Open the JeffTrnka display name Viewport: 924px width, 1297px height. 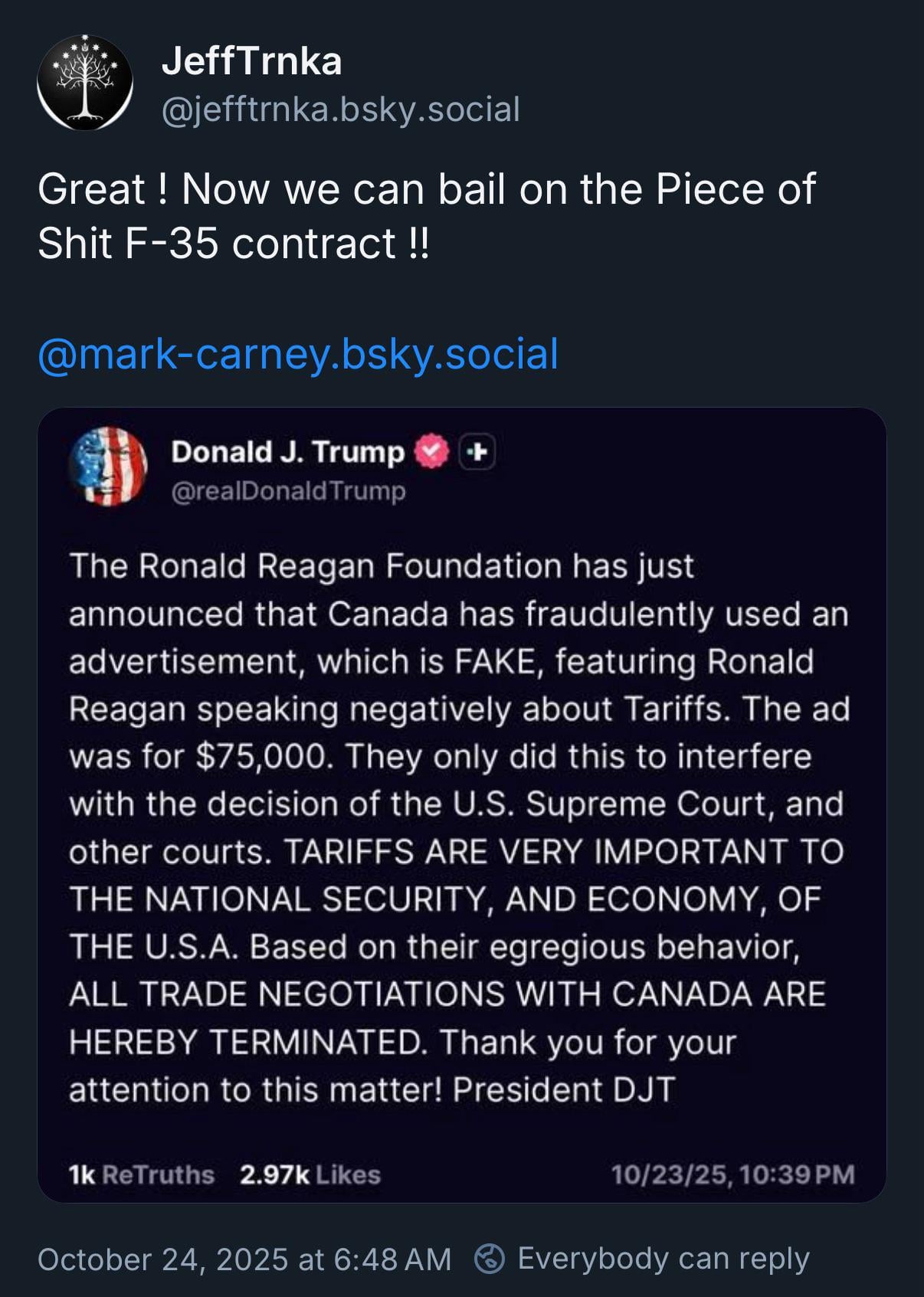(251, 61)
